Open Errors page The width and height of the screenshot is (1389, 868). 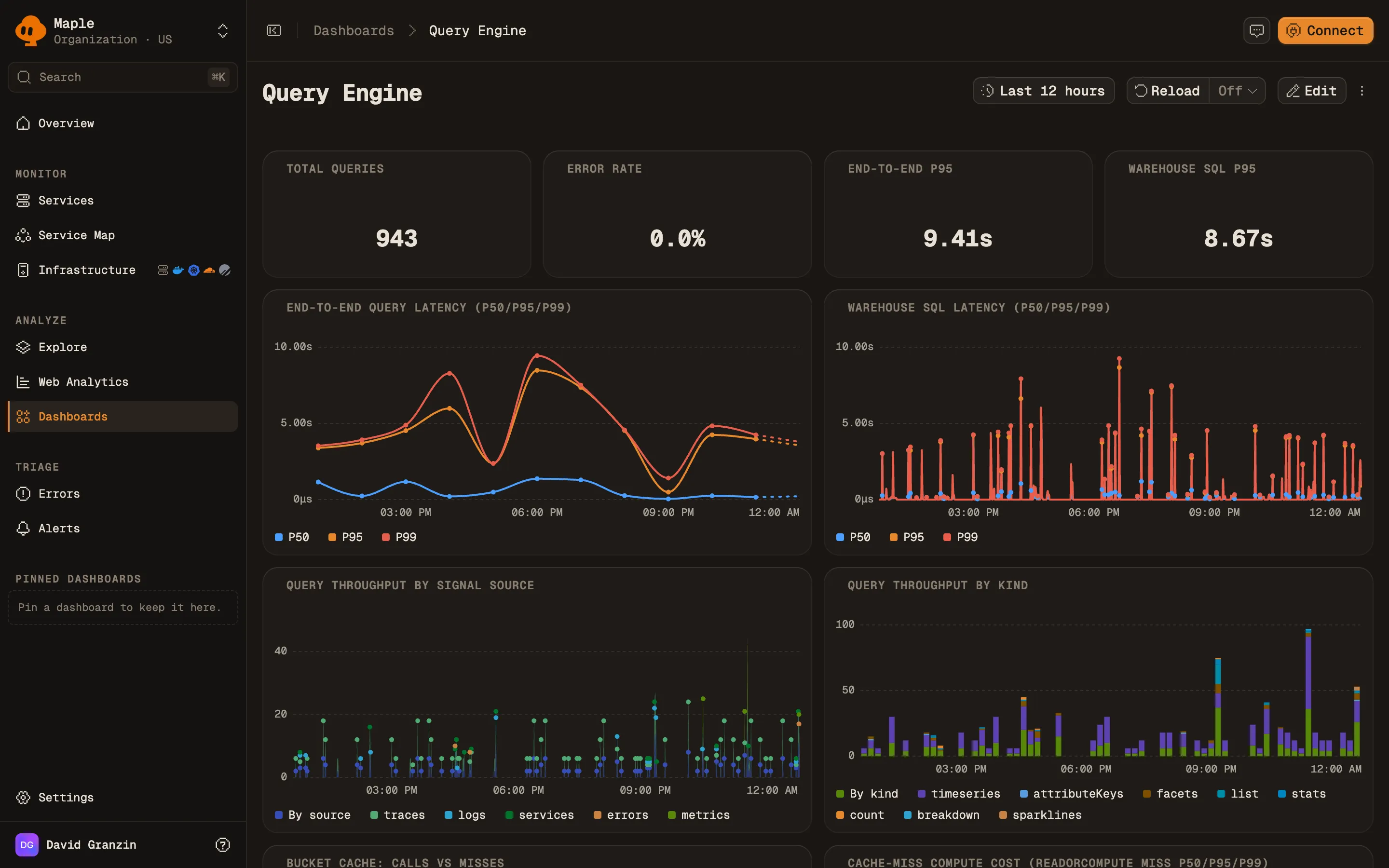pos(123,494)
